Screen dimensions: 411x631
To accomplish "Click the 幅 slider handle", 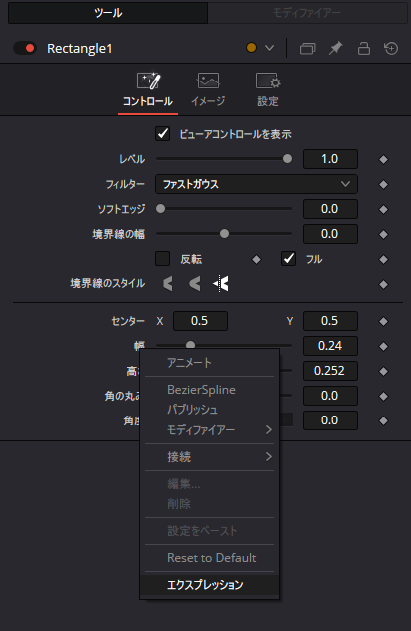I will 190,345.
